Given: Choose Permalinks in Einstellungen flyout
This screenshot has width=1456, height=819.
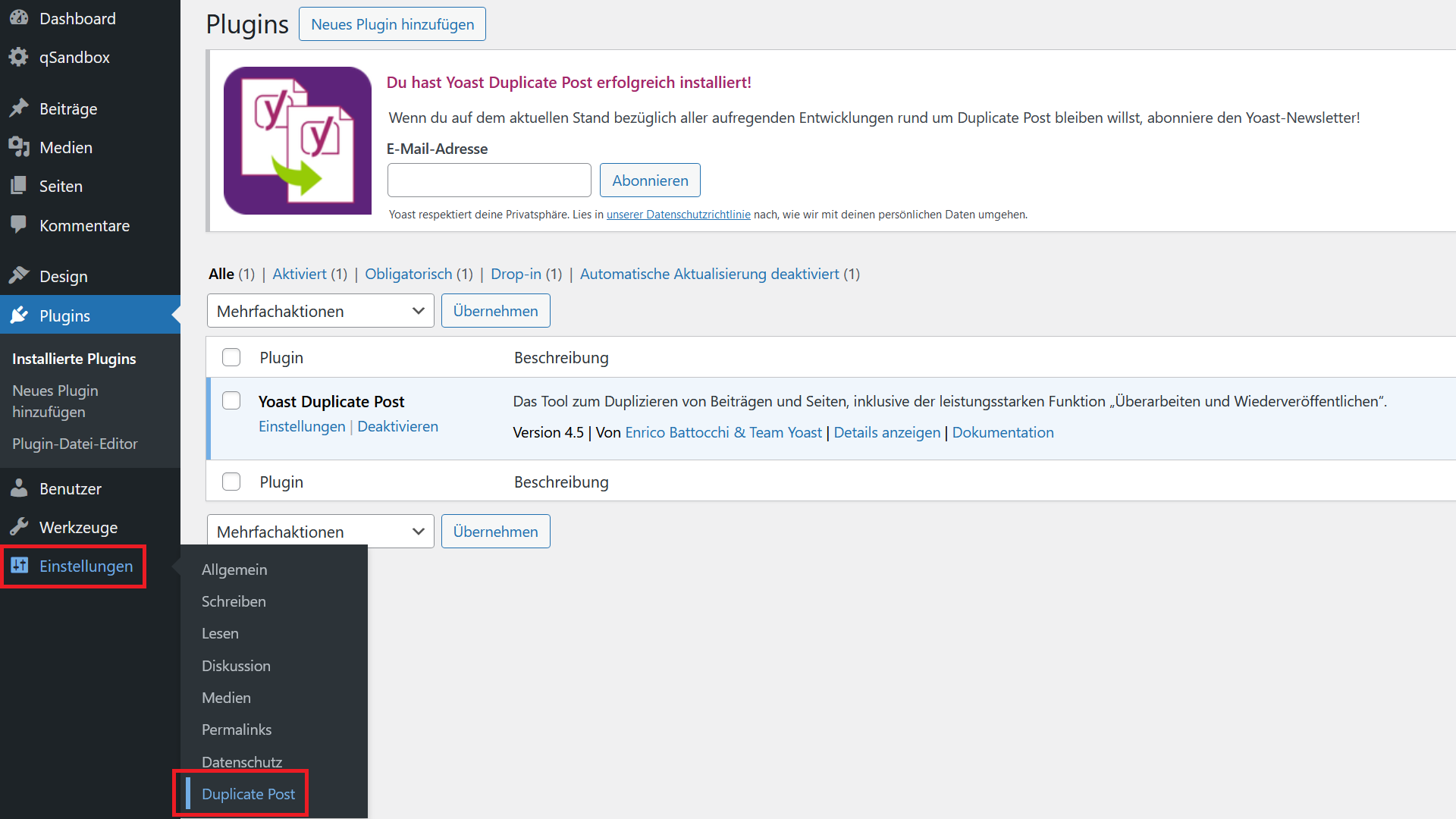Looking at the screenshot, I should (237, 730).
